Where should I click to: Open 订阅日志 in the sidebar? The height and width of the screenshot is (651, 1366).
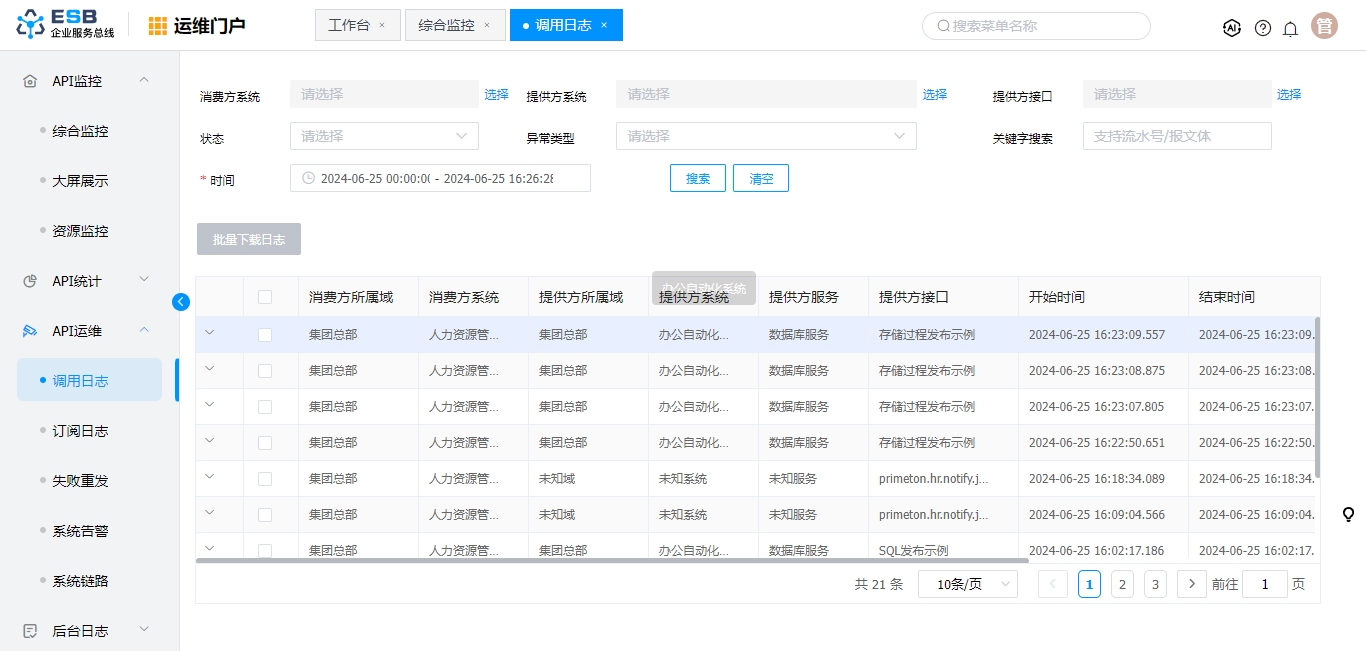click(x=80, y=431)
